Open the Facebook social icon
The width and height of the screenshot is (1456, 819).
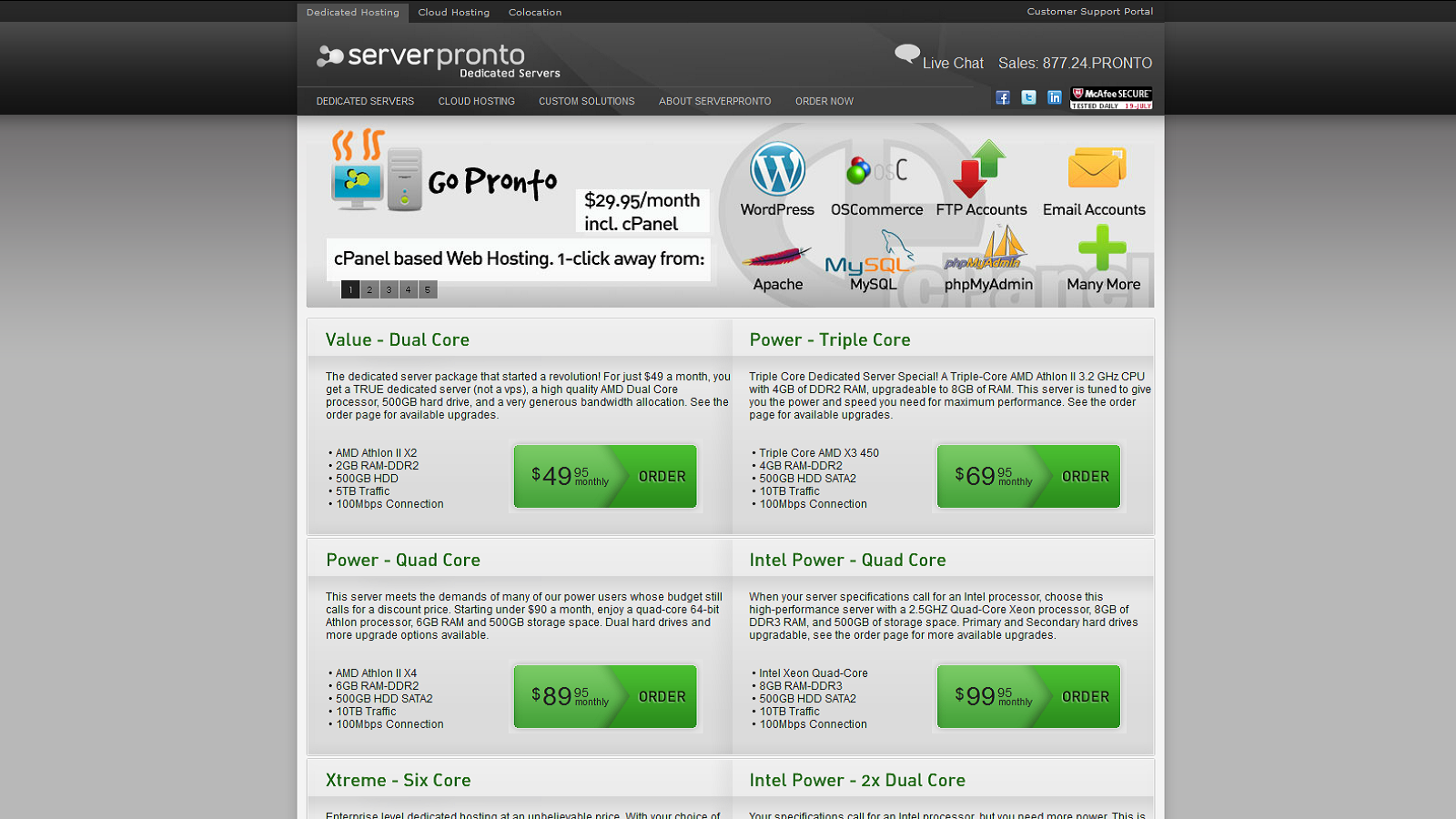[x=1003, y=98]
